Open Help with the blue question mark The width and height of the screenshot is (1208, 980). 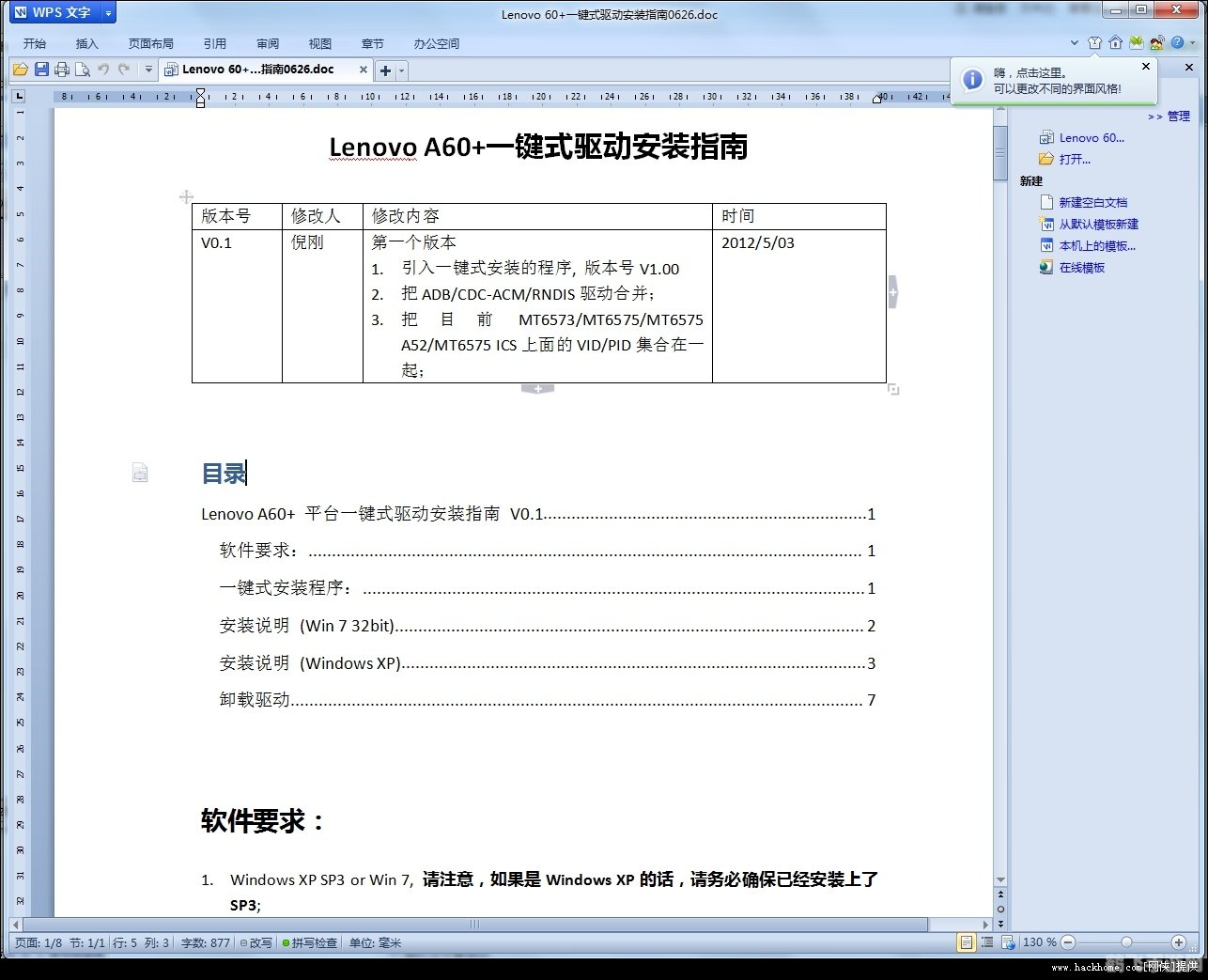[x=1177, y=43]
